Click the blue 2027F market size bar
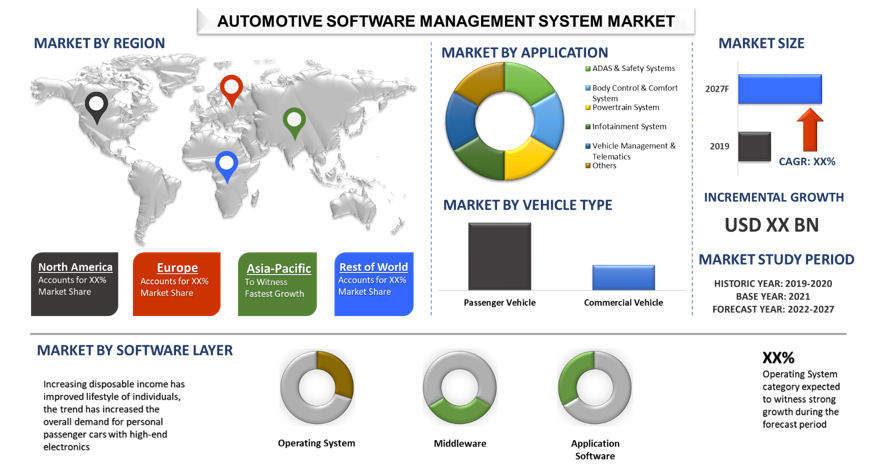 pos(780,89)
